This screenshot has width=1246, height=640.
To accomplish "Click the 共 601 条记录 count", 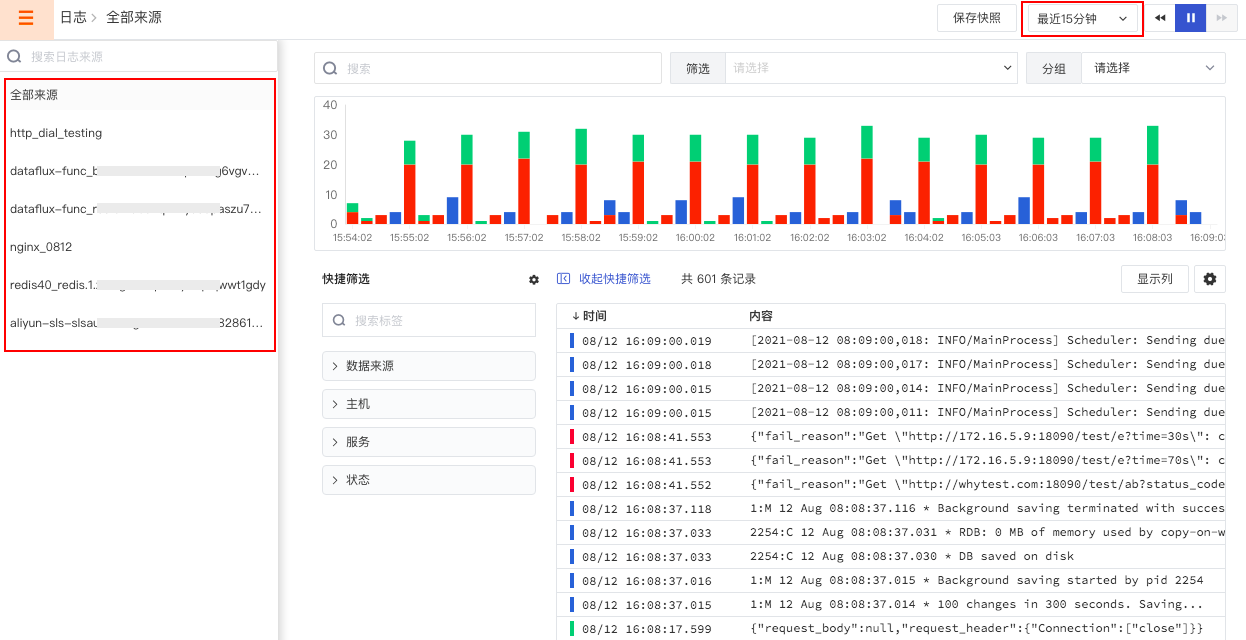I will point(719,279).
